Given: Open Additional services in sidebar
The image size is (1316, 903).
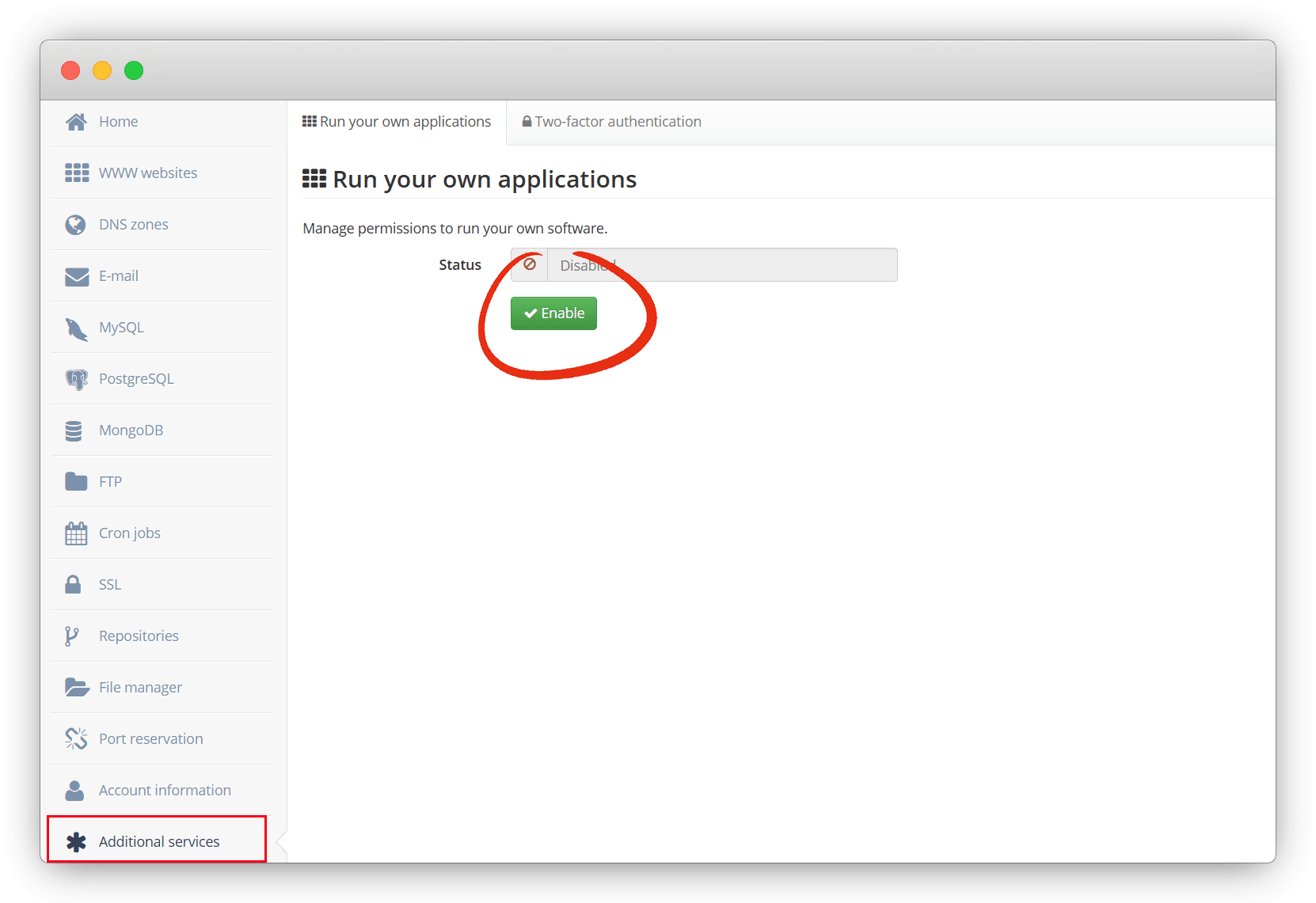Looking at the screenshot, I should click(158, 841).
